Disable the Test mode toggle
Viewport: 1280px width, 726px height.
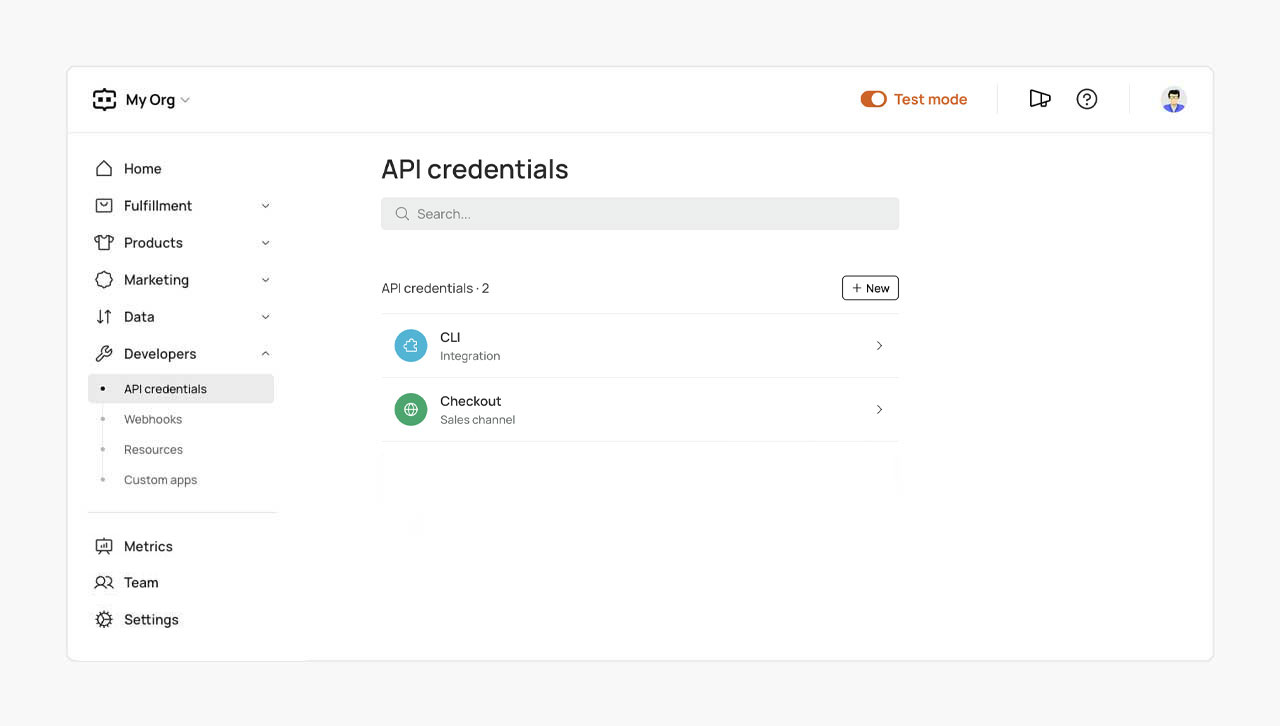tap(873, 99)
